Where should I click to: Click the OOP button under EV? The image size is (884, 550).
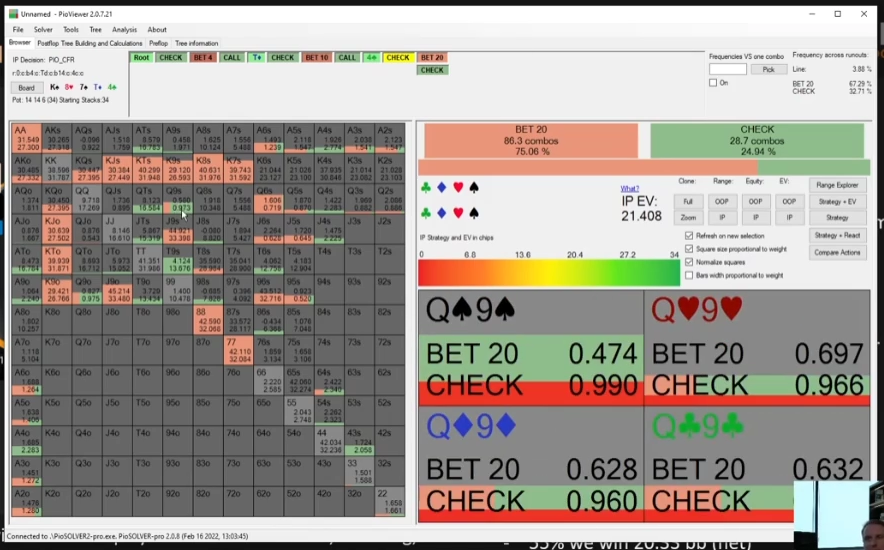(789, 201)
